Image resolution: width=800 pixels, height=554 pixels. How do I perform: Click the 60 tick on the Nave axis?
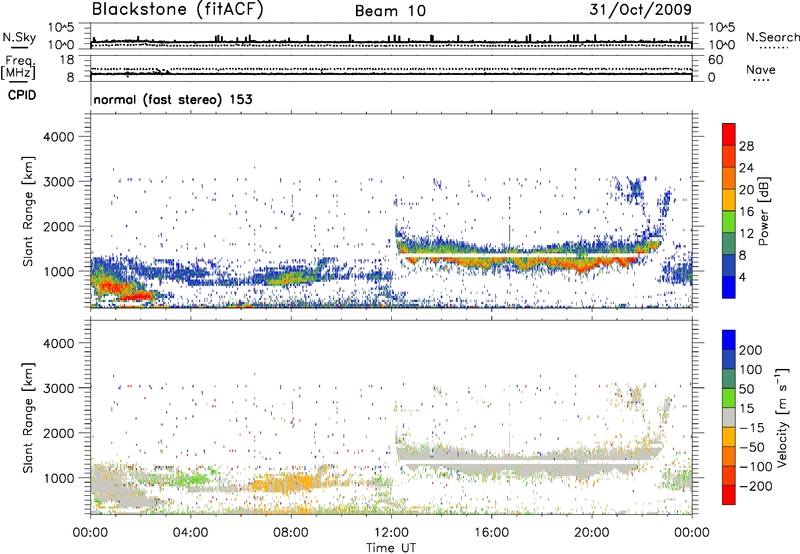715,60
